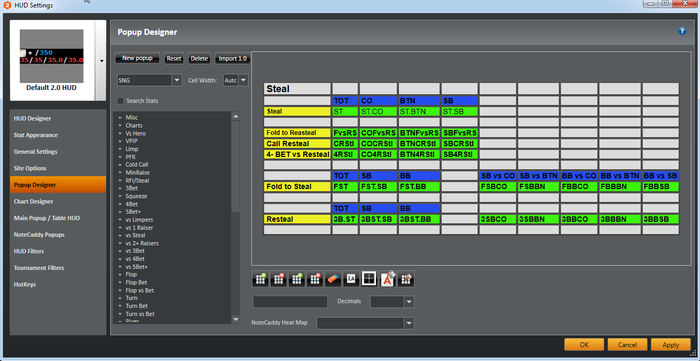
Task: Click the cell borders grid icon
Action: [369, 279]
